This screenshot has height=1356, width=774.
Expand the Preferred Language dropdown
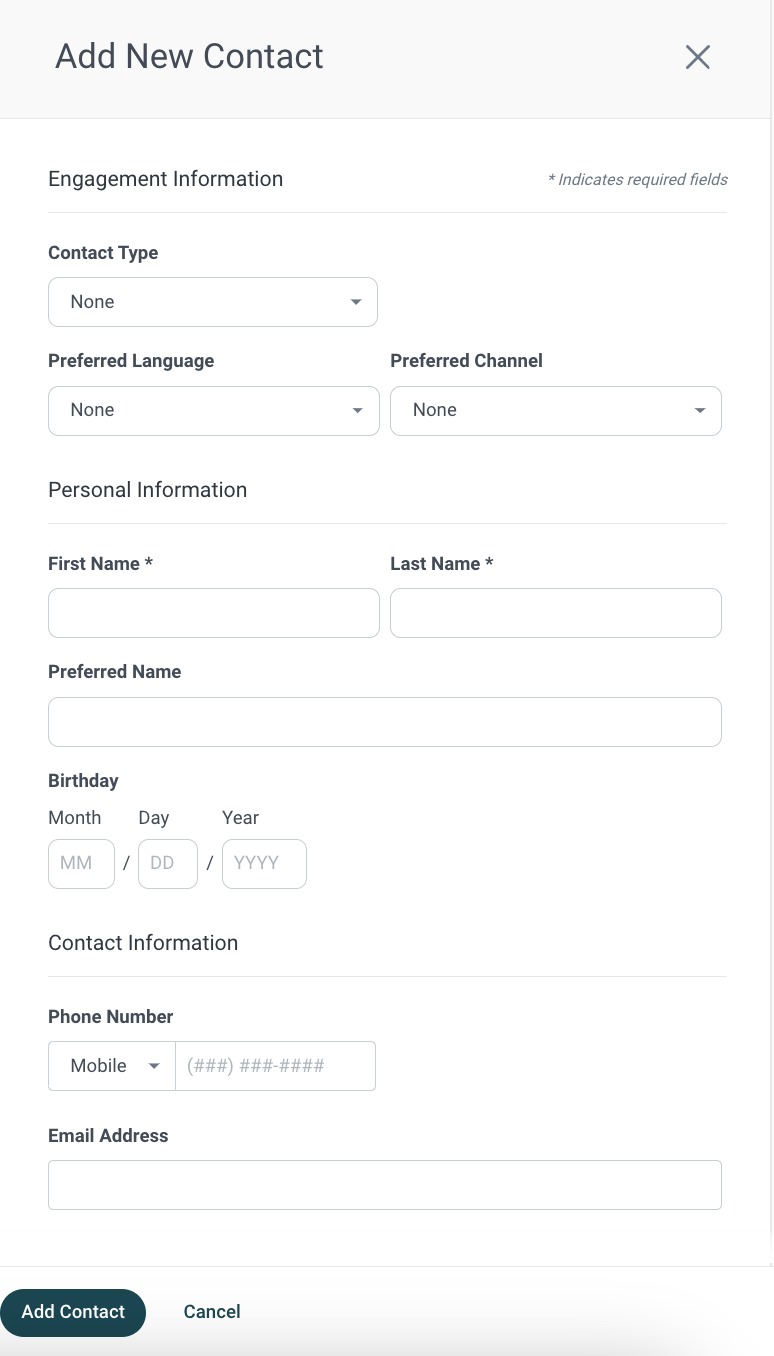coord(213,410)
